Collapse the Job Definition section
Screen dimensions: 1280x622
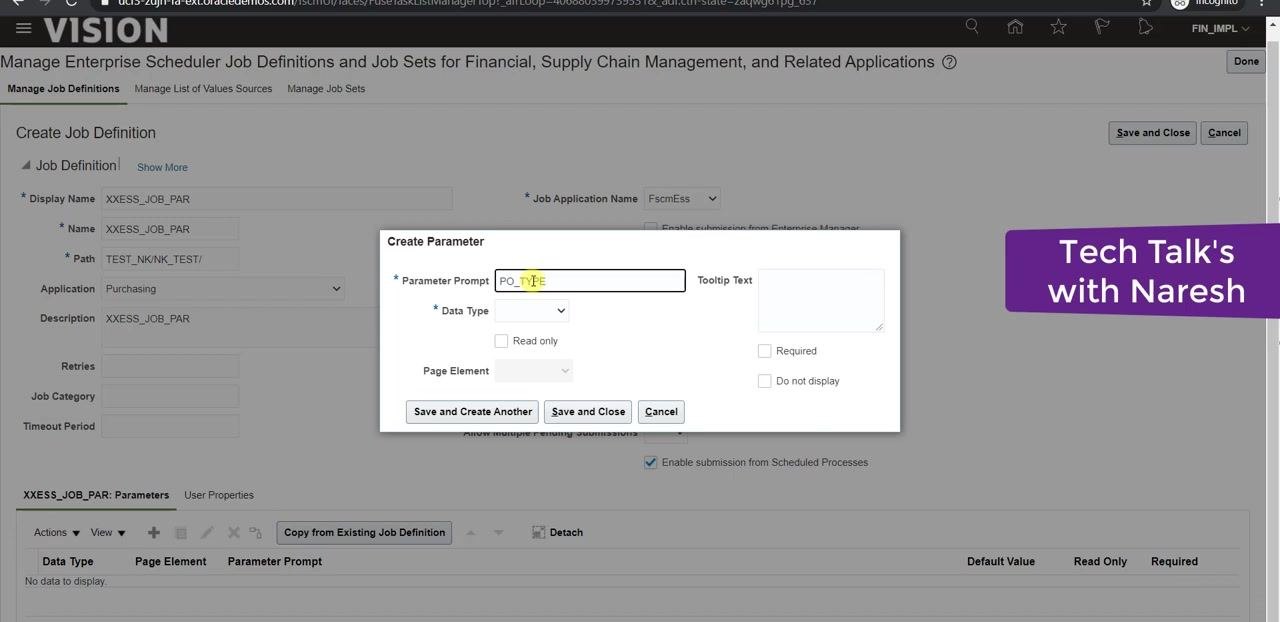pyautogui.click(x=26, y=166)
